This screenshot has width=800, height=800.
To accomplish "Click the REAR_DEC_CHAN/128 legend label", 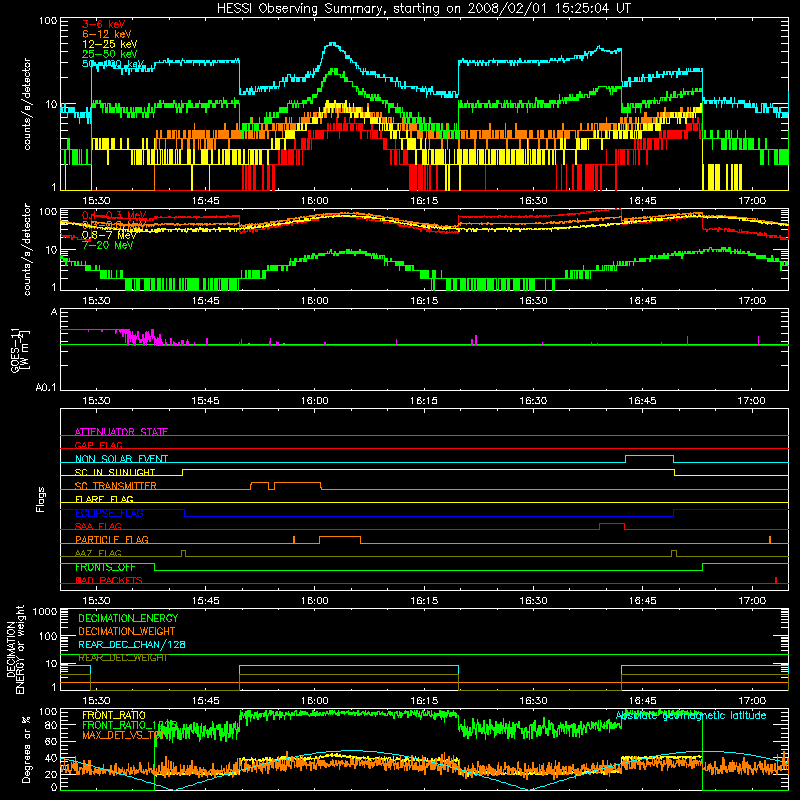I will pos(132,644).
